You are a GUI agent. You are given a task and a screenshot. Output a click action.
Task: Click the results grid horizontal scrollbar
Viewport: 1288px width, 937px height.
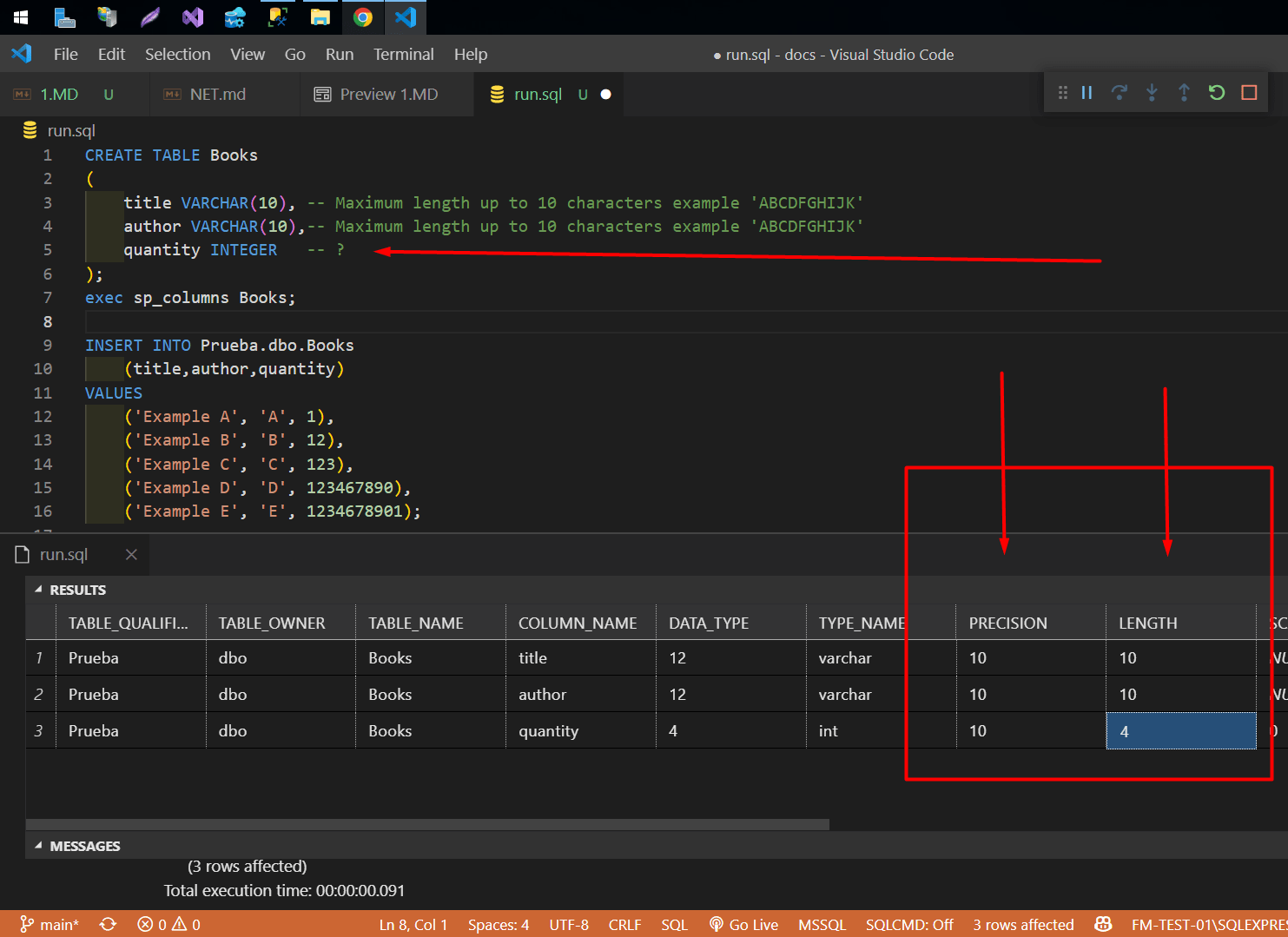point(426,823)
